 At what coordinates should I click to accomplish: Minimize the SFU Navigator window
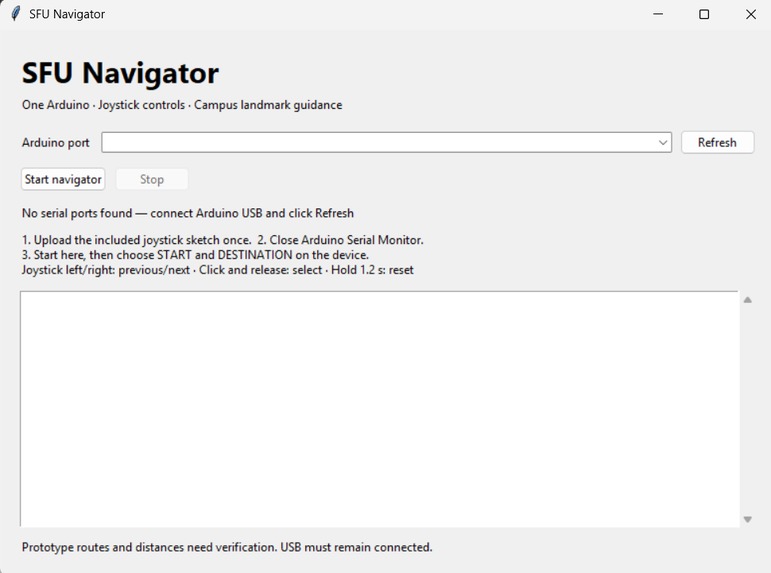point(658,14)
